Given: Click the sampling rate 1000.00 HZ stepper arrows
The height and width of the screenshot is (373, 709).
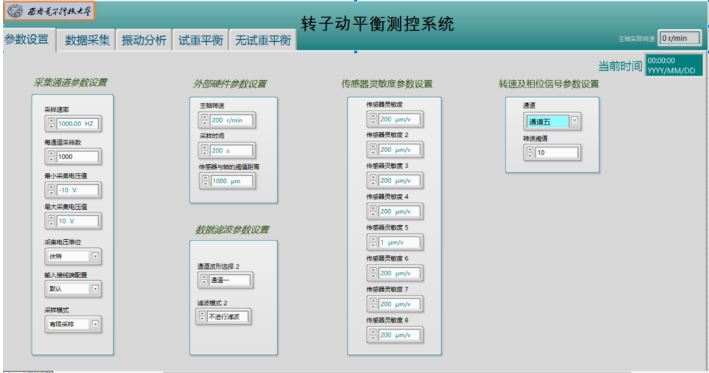Looking at the screenshot, I should [x=51, y=123].
